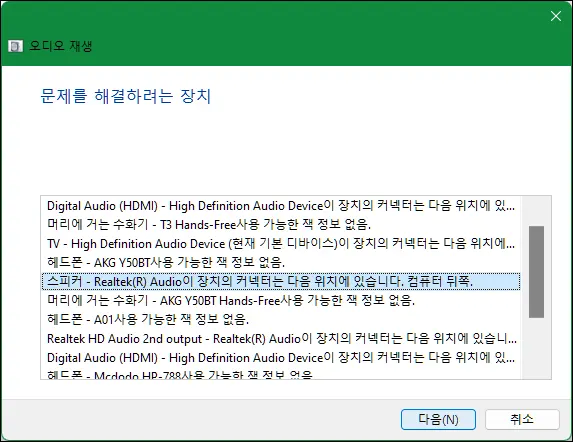573x442 pixels.
Task: Close the 오디오 재생 dialog window
Action: click(x=556, y=16)
